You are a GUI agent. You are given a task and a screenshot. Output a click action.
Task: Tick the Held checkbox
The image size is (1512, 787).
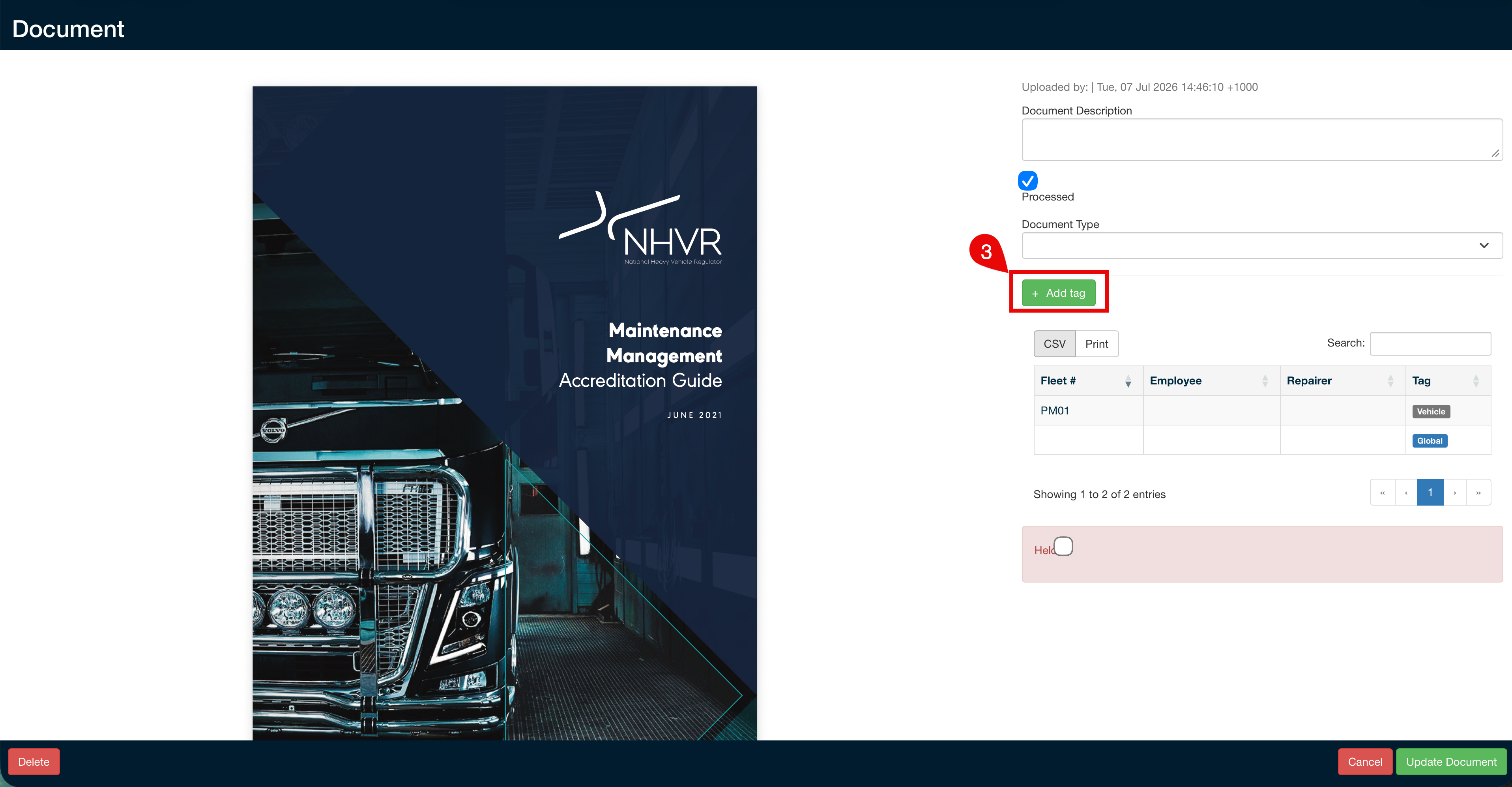click(1063, 546)
